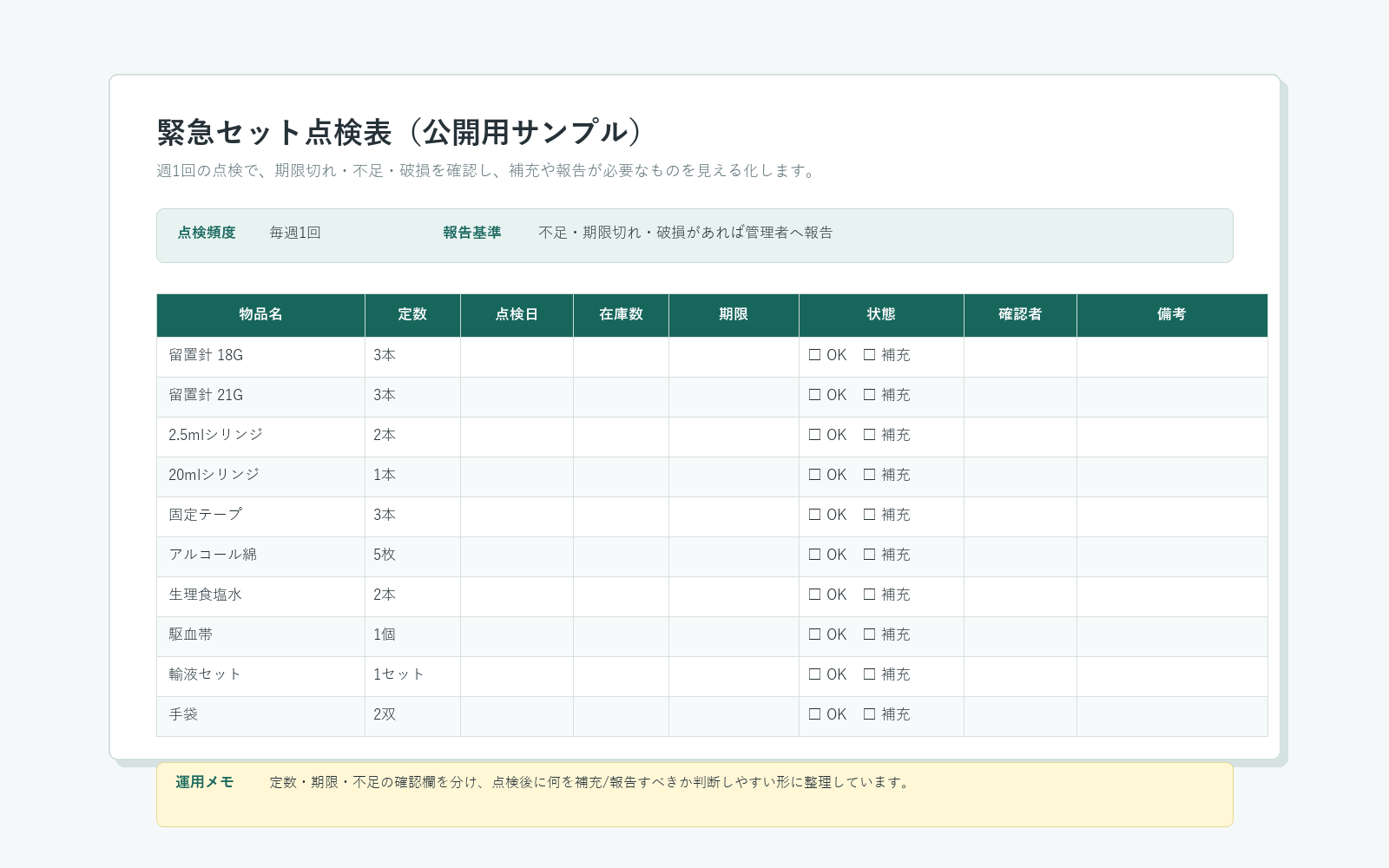Select the 生理食塩水 item name

[205, 595]
